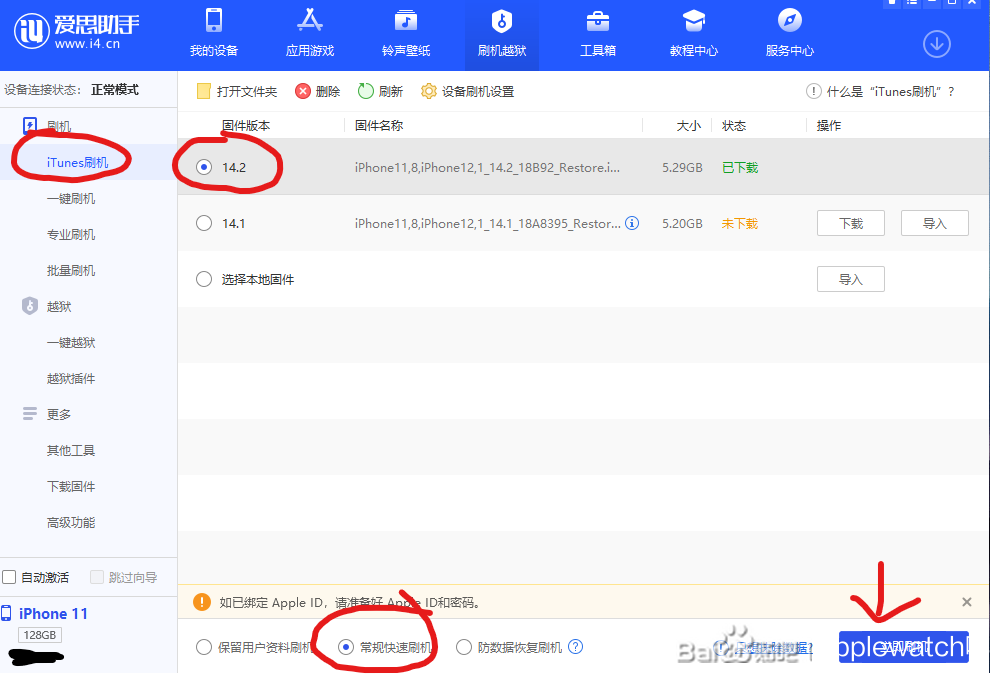Open iTunes刷机 in sidebar
The height and width of the screenshot is (674, 990).
click(77, 163)
